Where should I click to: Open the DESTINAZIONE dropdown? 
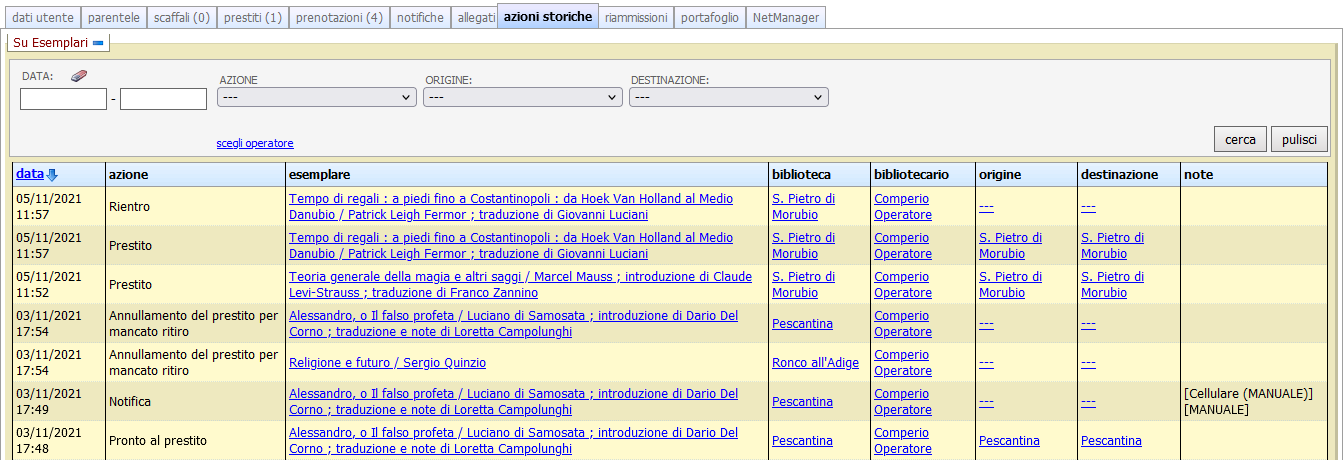click(x=729, y=97)
